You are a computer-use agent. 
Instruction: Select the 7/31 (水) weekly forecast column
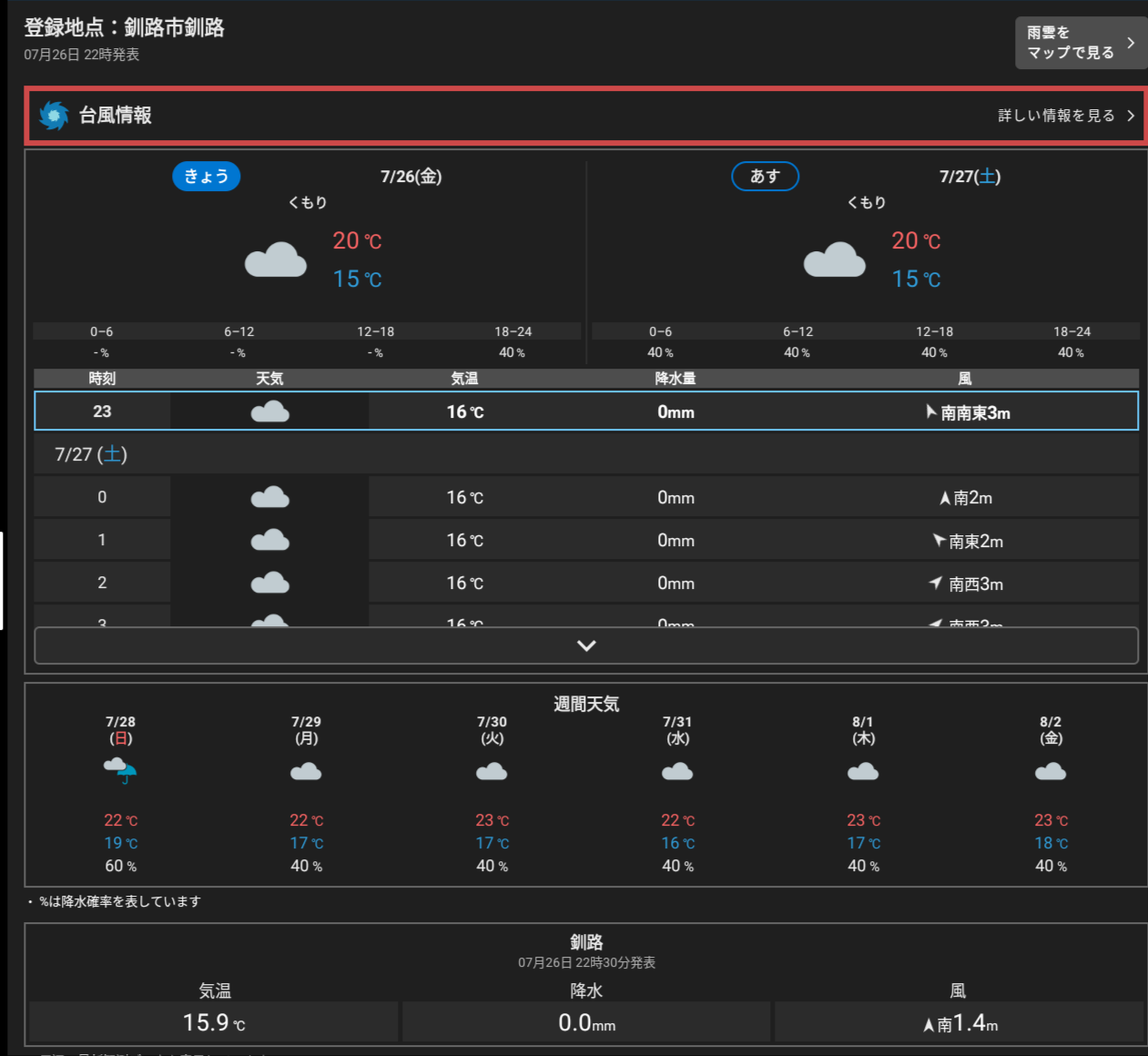click(677, 792)
